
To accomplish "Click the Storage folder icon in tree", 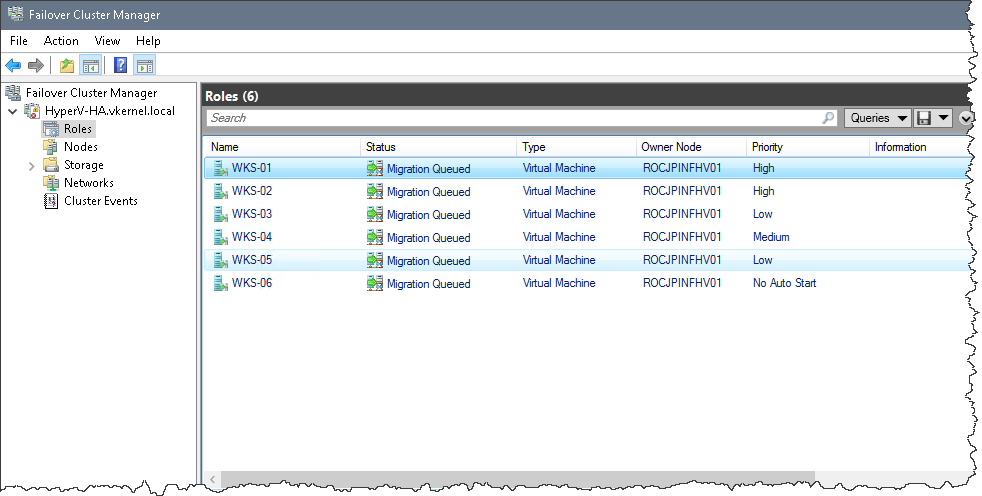I will pos(51,165).
